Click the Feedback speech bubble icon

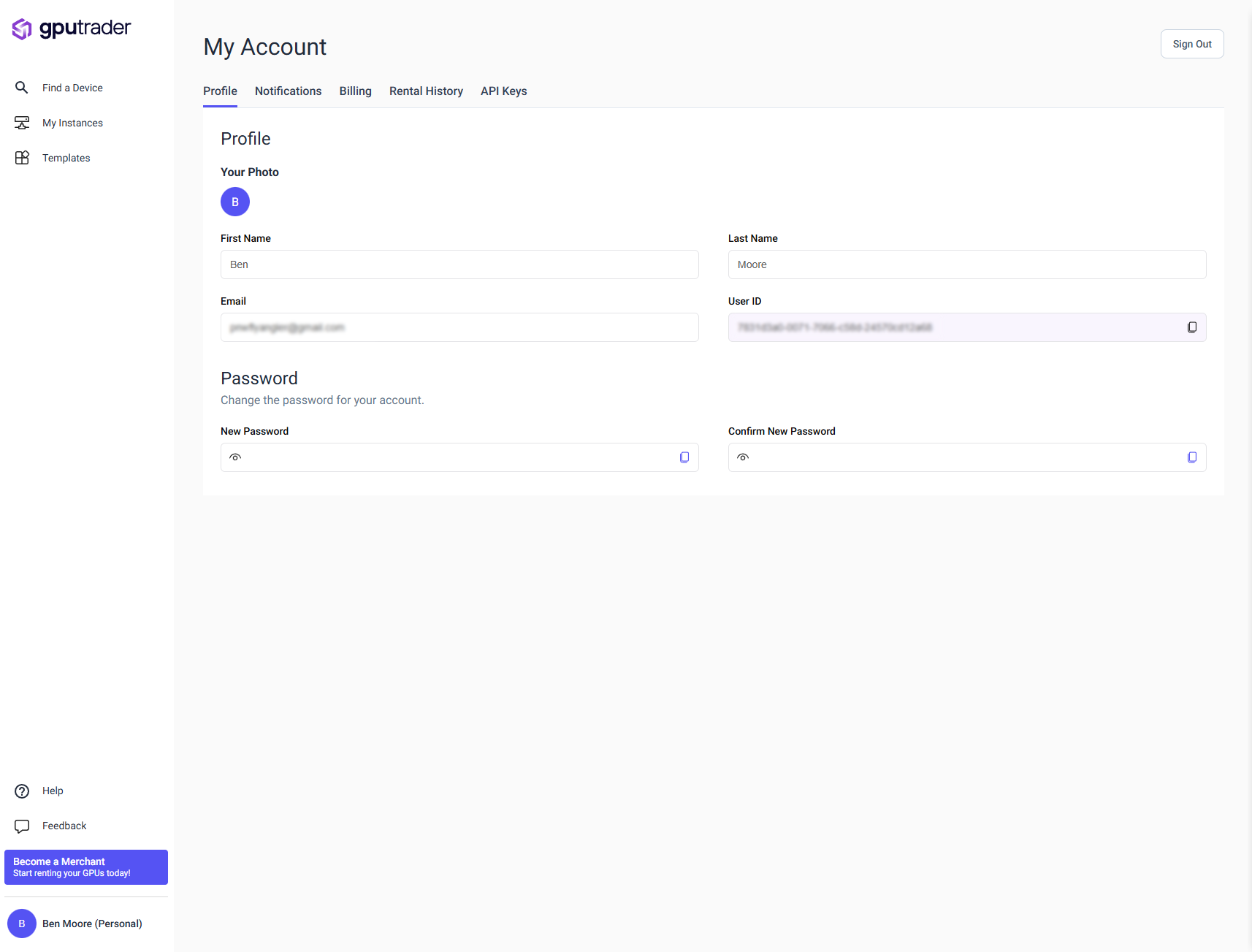(x=22, y=826)
